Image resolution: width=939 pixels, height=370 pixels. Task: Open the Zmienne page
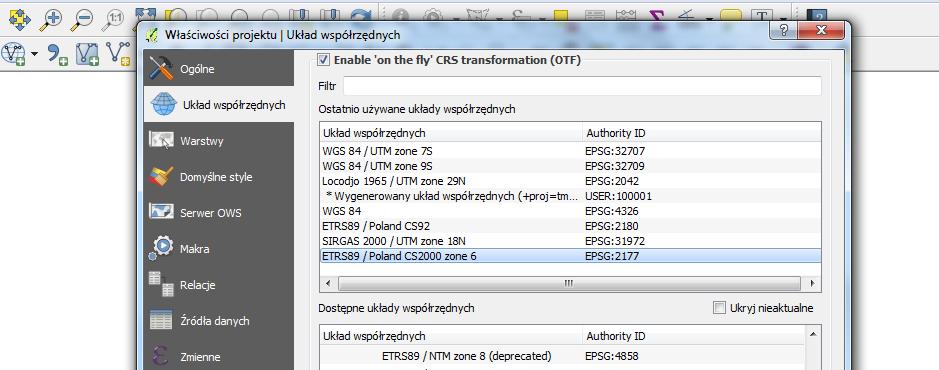coord(219,357)
